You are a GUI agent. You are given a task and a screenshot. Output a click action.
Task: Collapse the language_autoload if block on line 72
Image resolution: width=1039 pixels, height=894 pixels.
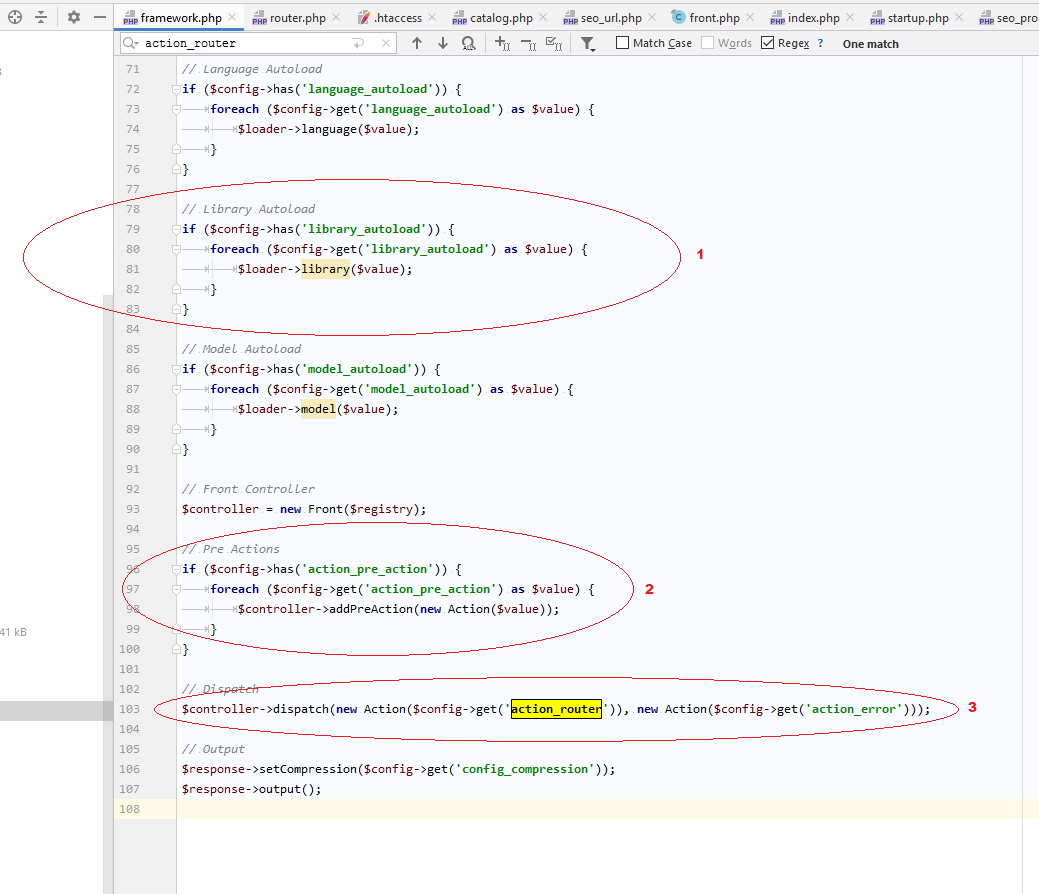(x=176, y=89)
